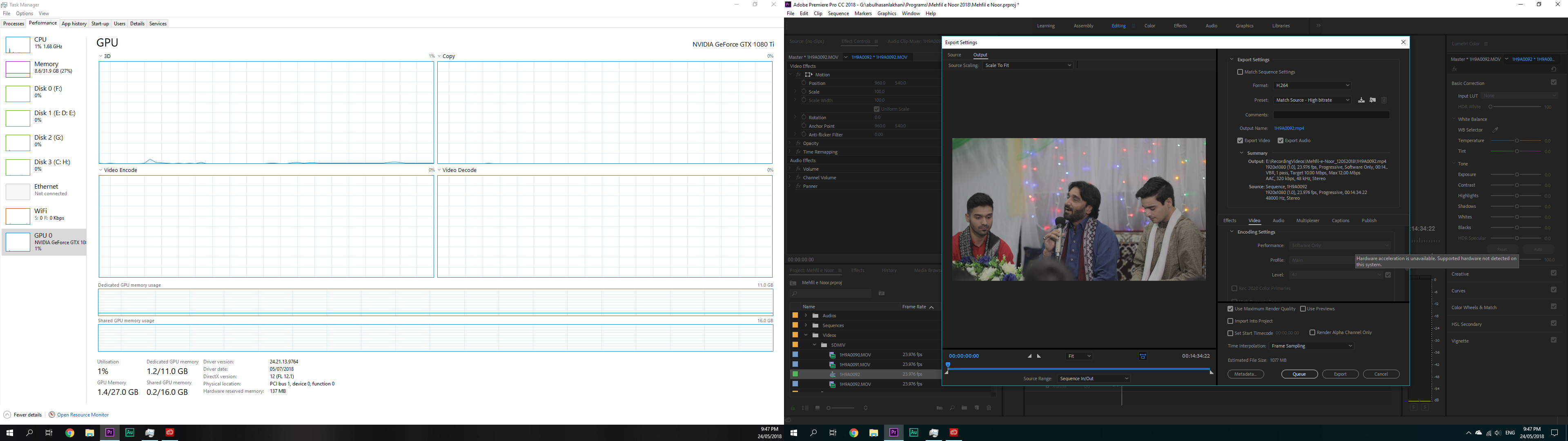Open the Captions tab in encoding settings
Viewport: 1568px width, 441px height.
pyautogui.click(x=1340, y=220)
